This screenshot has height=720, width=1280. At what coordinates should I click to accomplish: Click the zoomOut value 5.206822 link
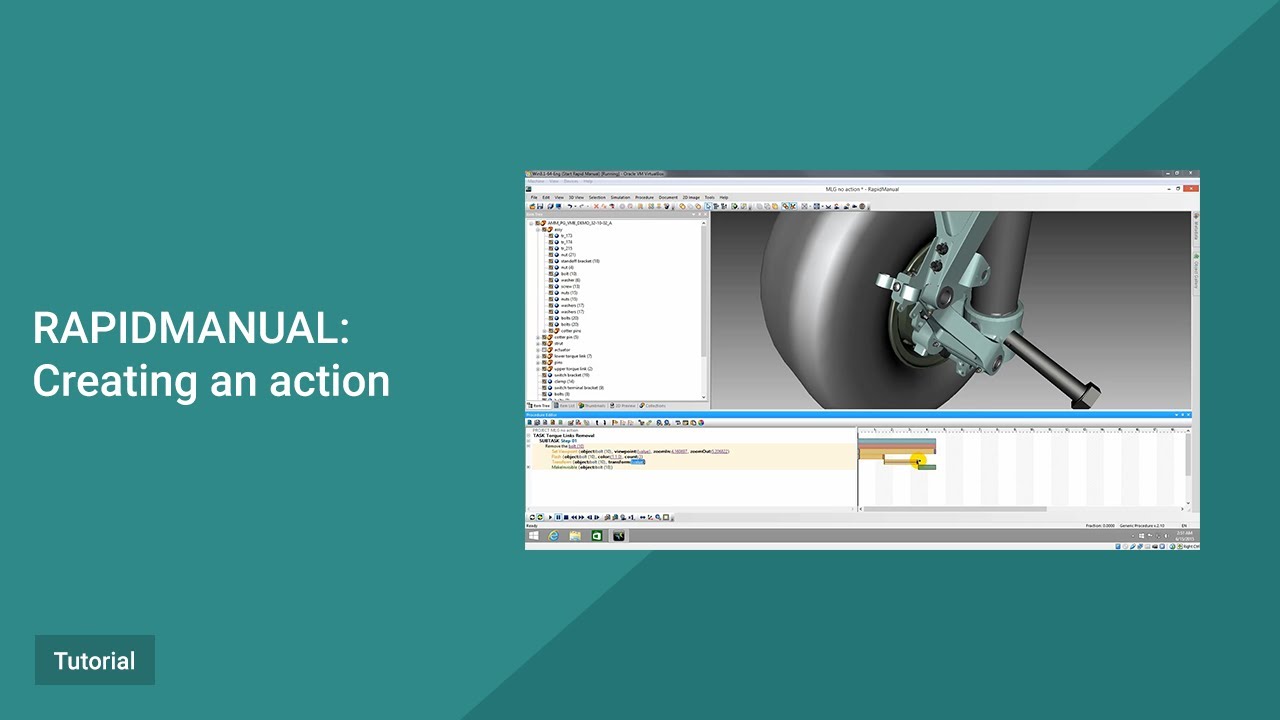coord(720,451)
